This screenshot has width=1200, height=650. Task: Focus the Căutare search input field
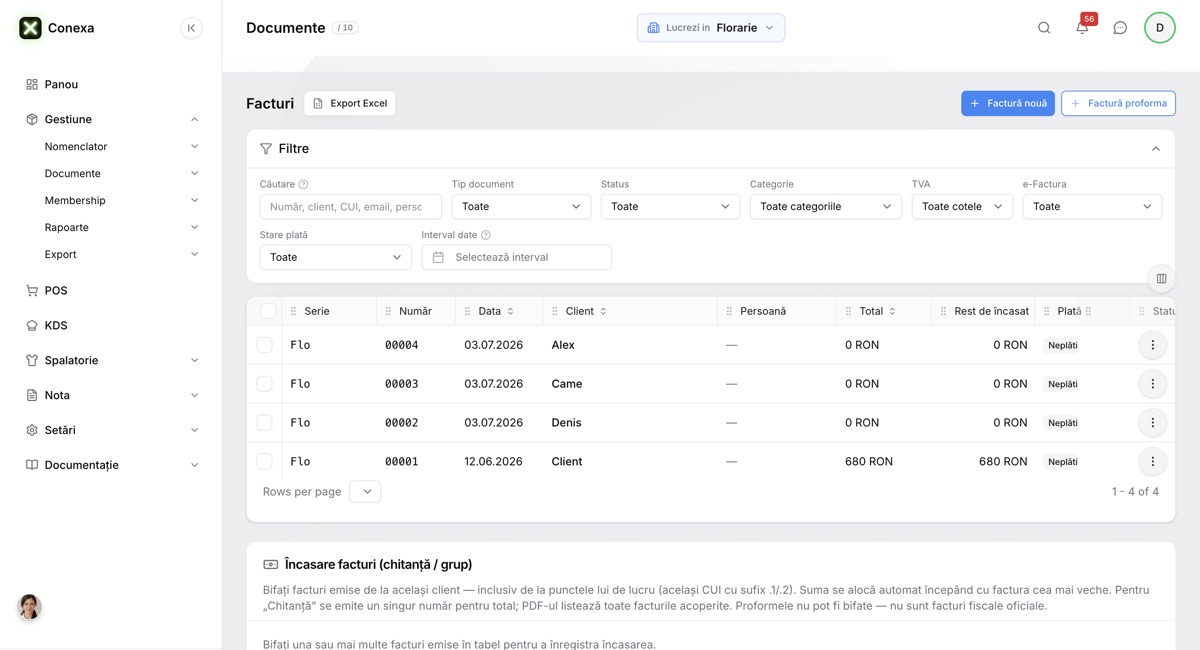pos(350,207)
